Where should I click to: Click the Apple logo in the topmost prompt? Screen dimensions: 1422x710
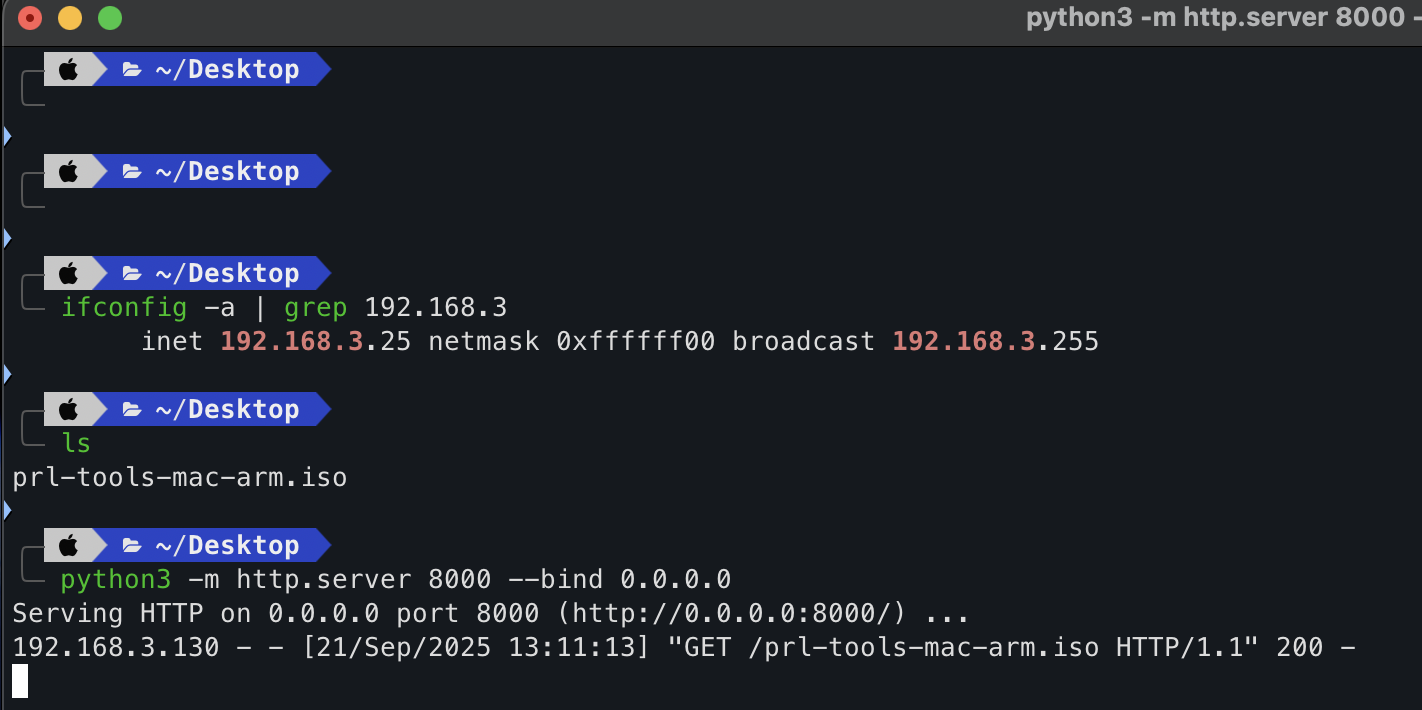[68, 69]
